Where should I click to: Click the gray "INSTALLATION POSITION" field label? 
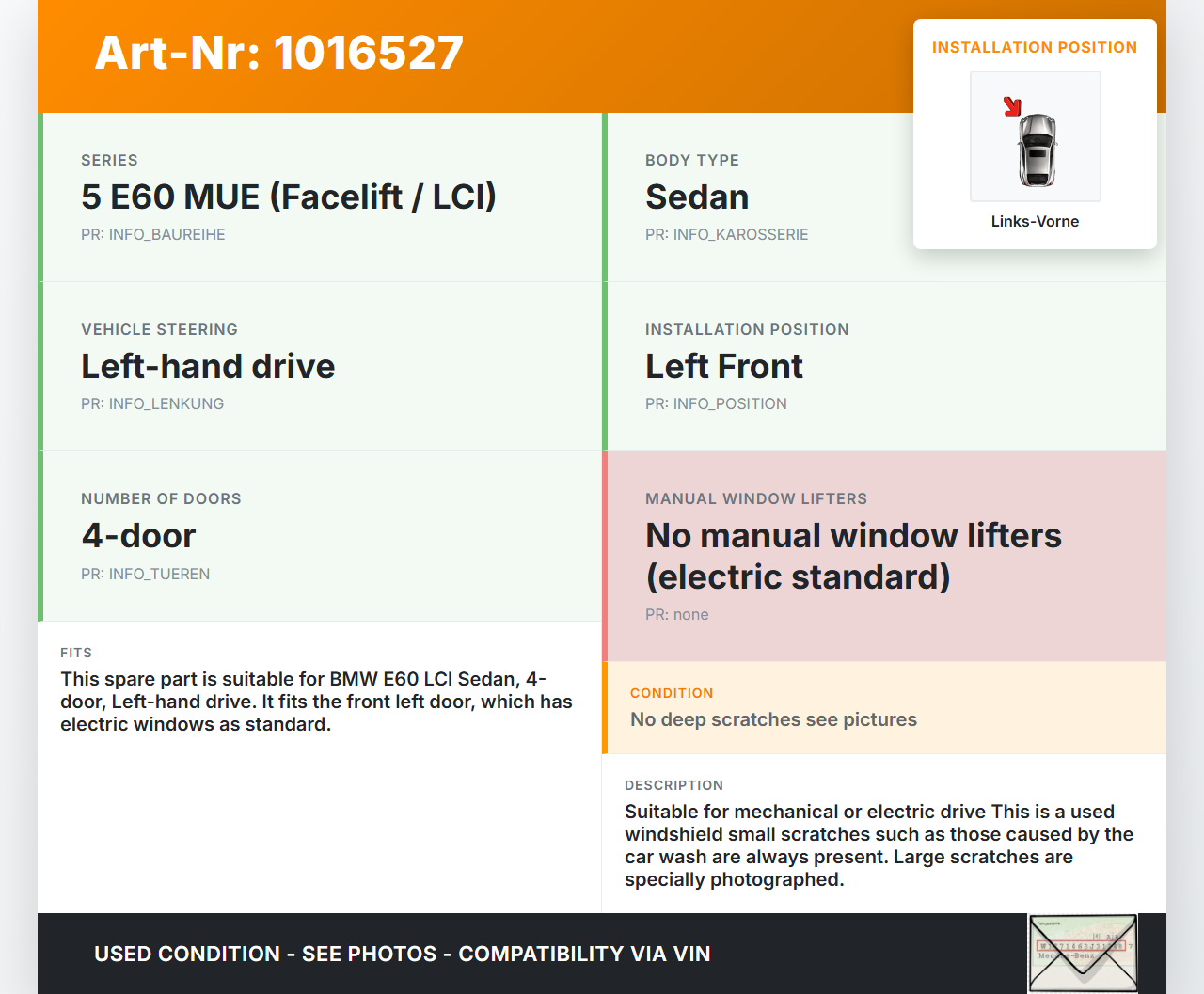point(747,329)
